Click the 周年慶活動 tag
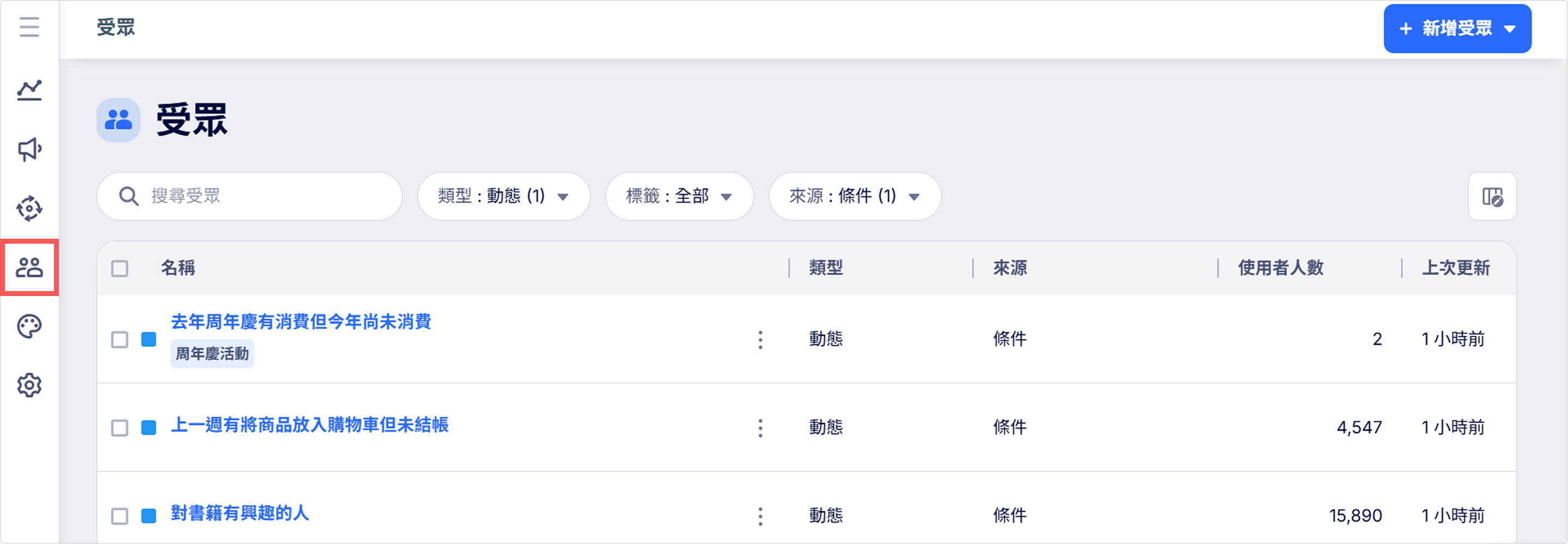 pos(212,354)
